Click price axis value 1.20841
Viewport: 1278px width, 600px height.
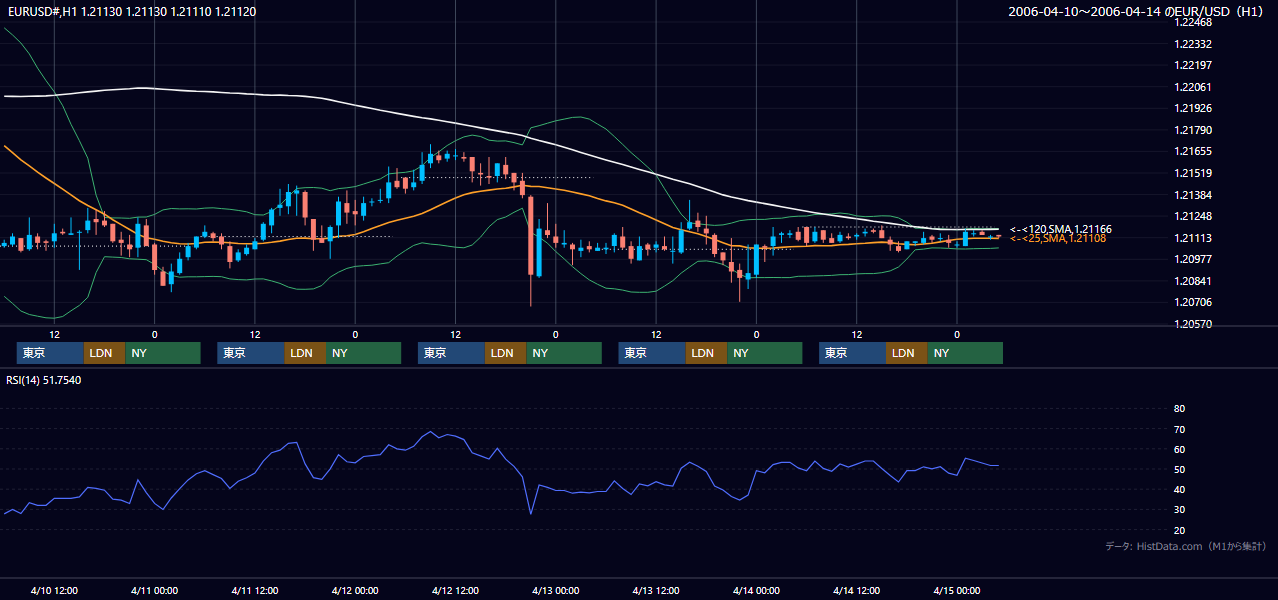pyautogui.click(x=1191, y=281)
